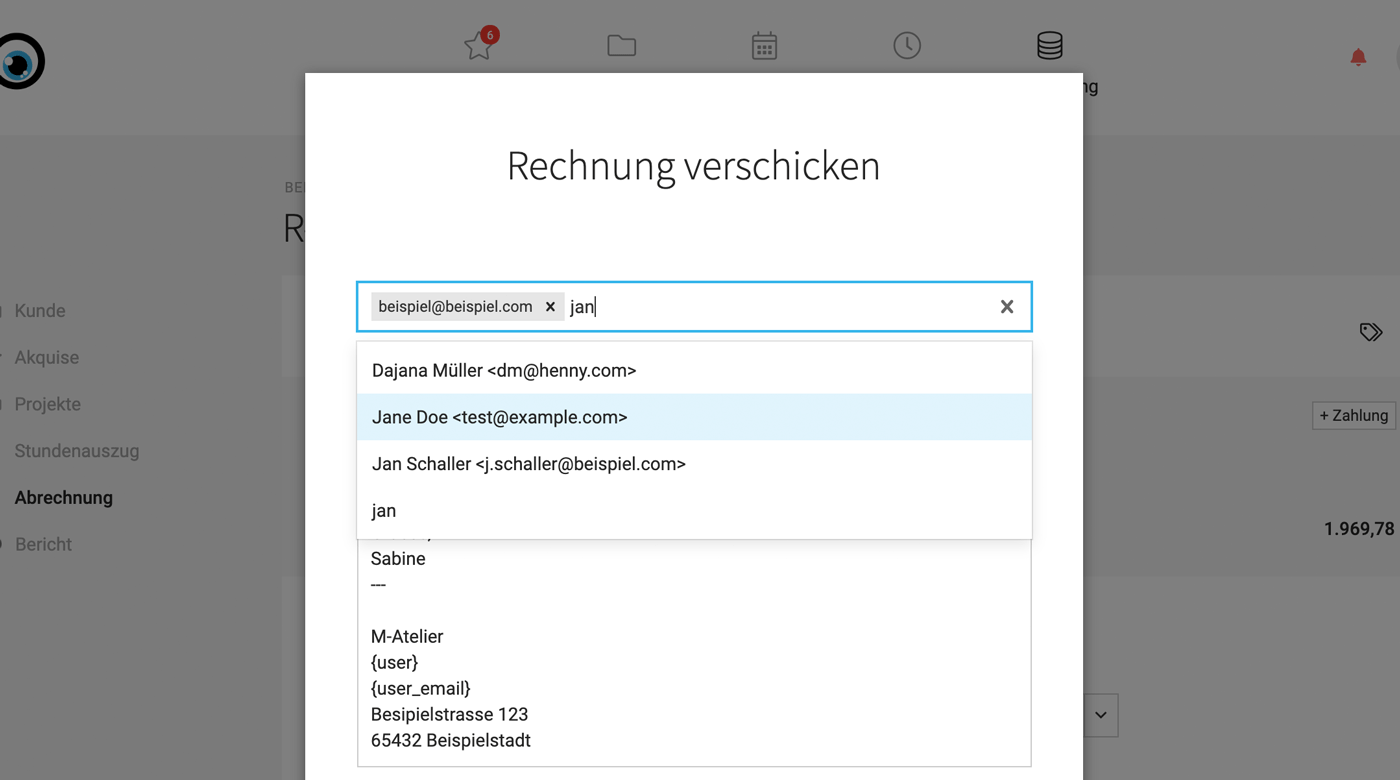
Task: Remove the beispiel@beispiel.com recipient chip
Action: (550, 307)
